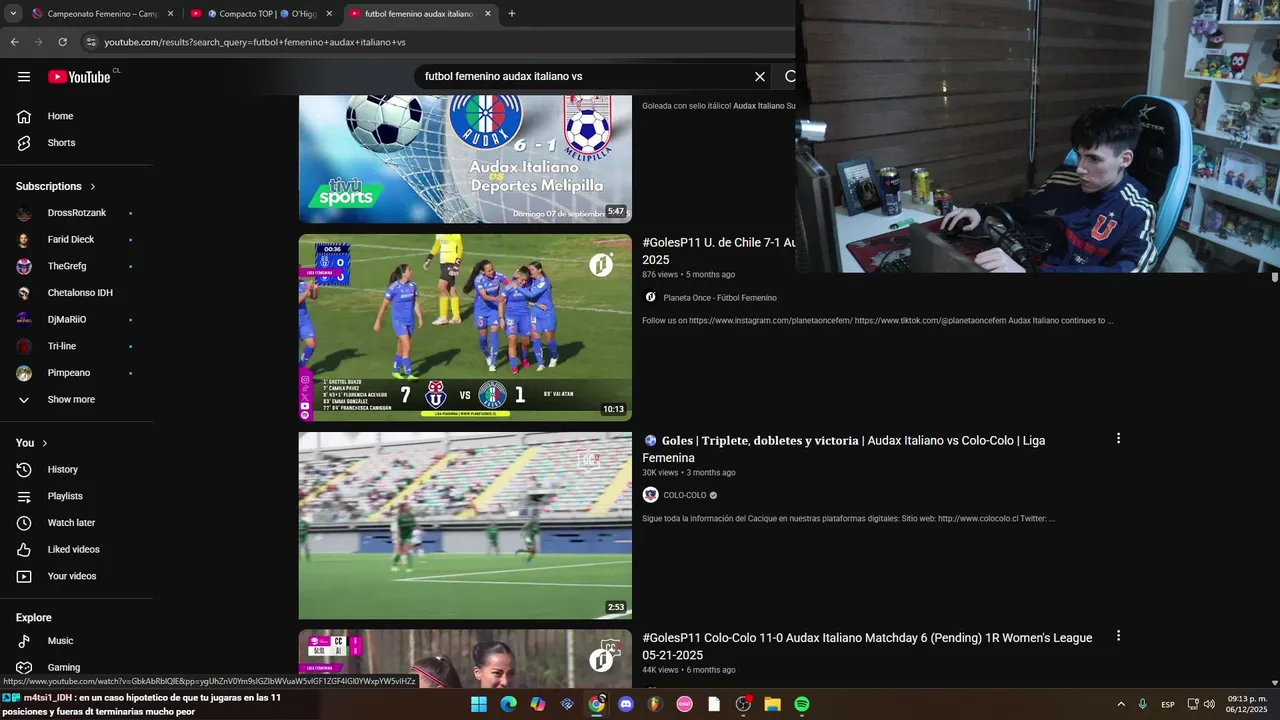The height and width of the screenshot is (720, 1280).
Task: Open Microsoft Edge from taskbar
Action: (508, 704)
